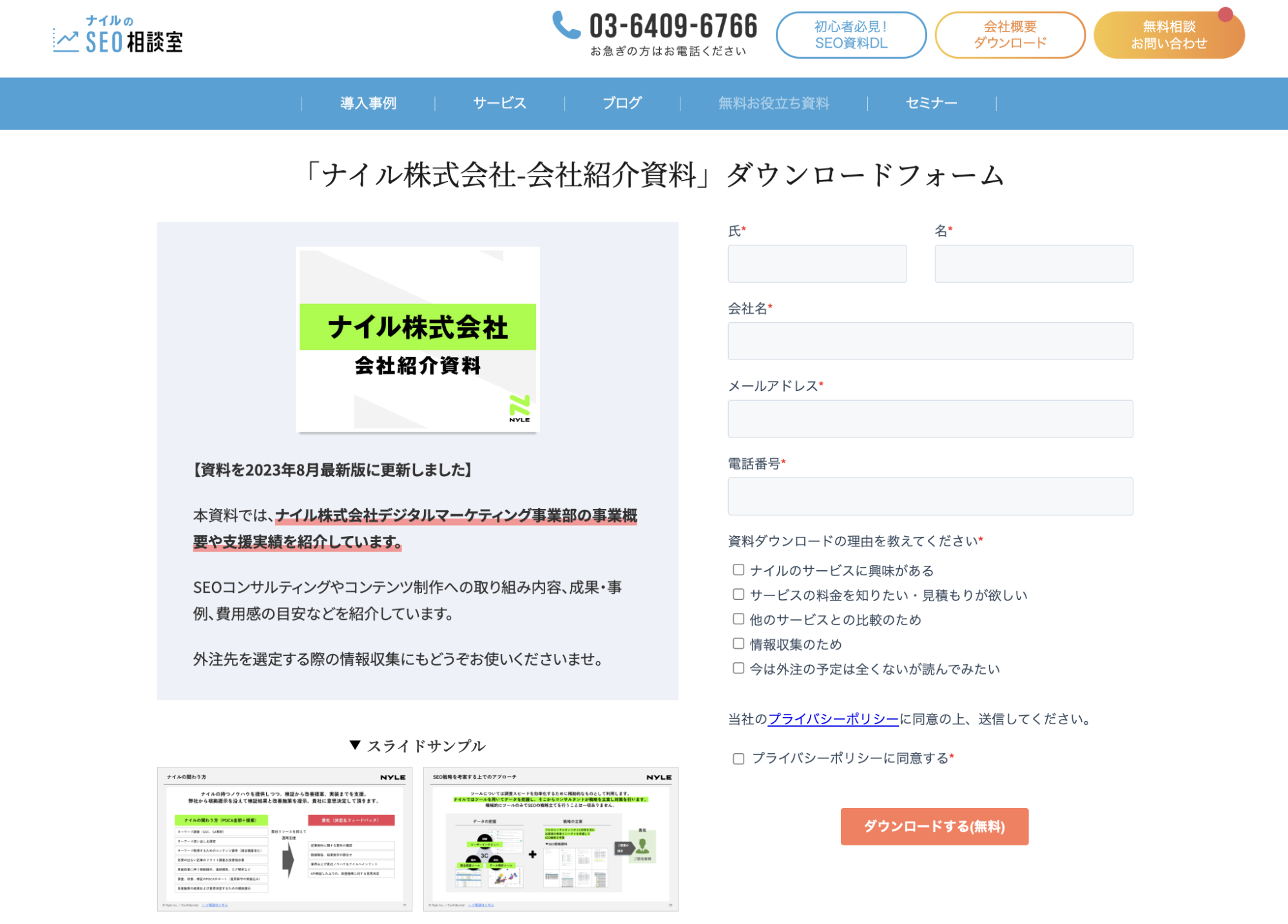Click the highlighted デジタルマーケティング事業部 sentence

click(x=415, y=528)
